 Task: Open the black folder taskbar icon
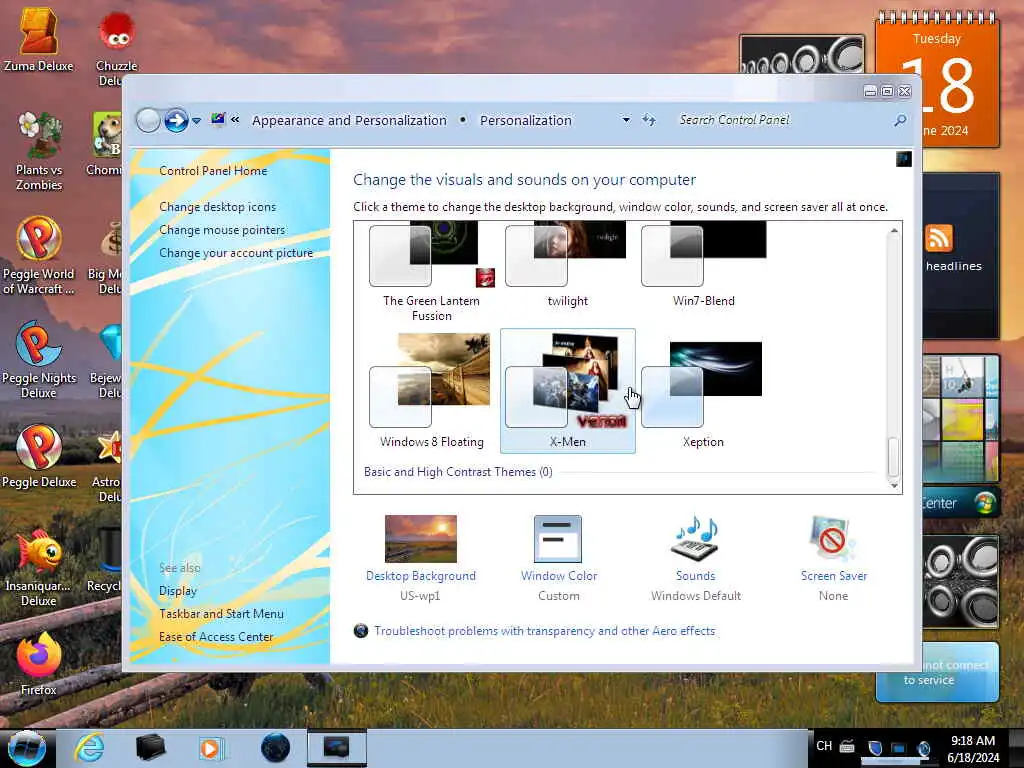click(150, 747)
